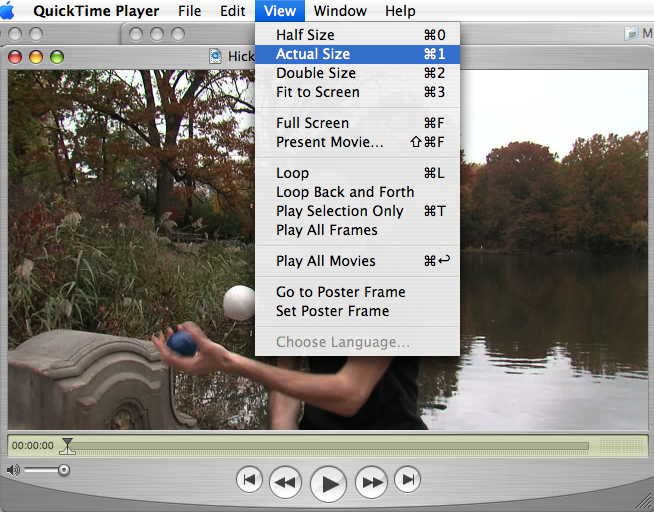This screenshot has height=512, width=654.
Task: Toggle Loop Back and Forth
Action: [x=357, y=192]
